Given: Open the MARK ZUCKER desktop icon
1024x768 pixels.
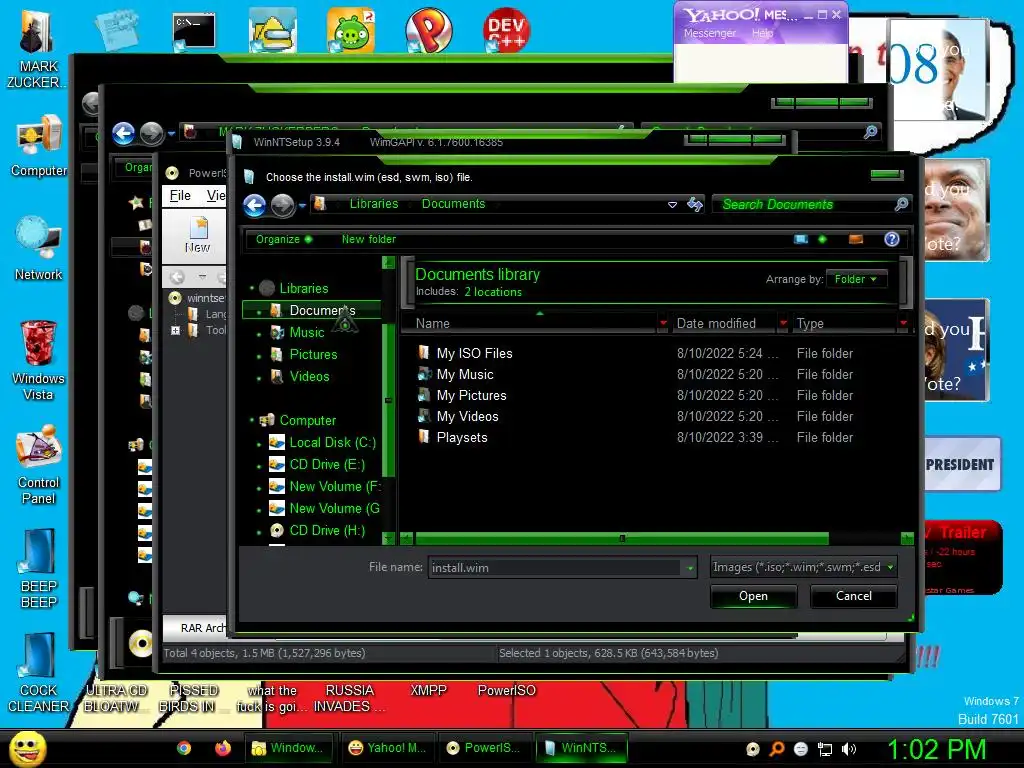Looking at the screenshot, I should click(x=37, y=47).
